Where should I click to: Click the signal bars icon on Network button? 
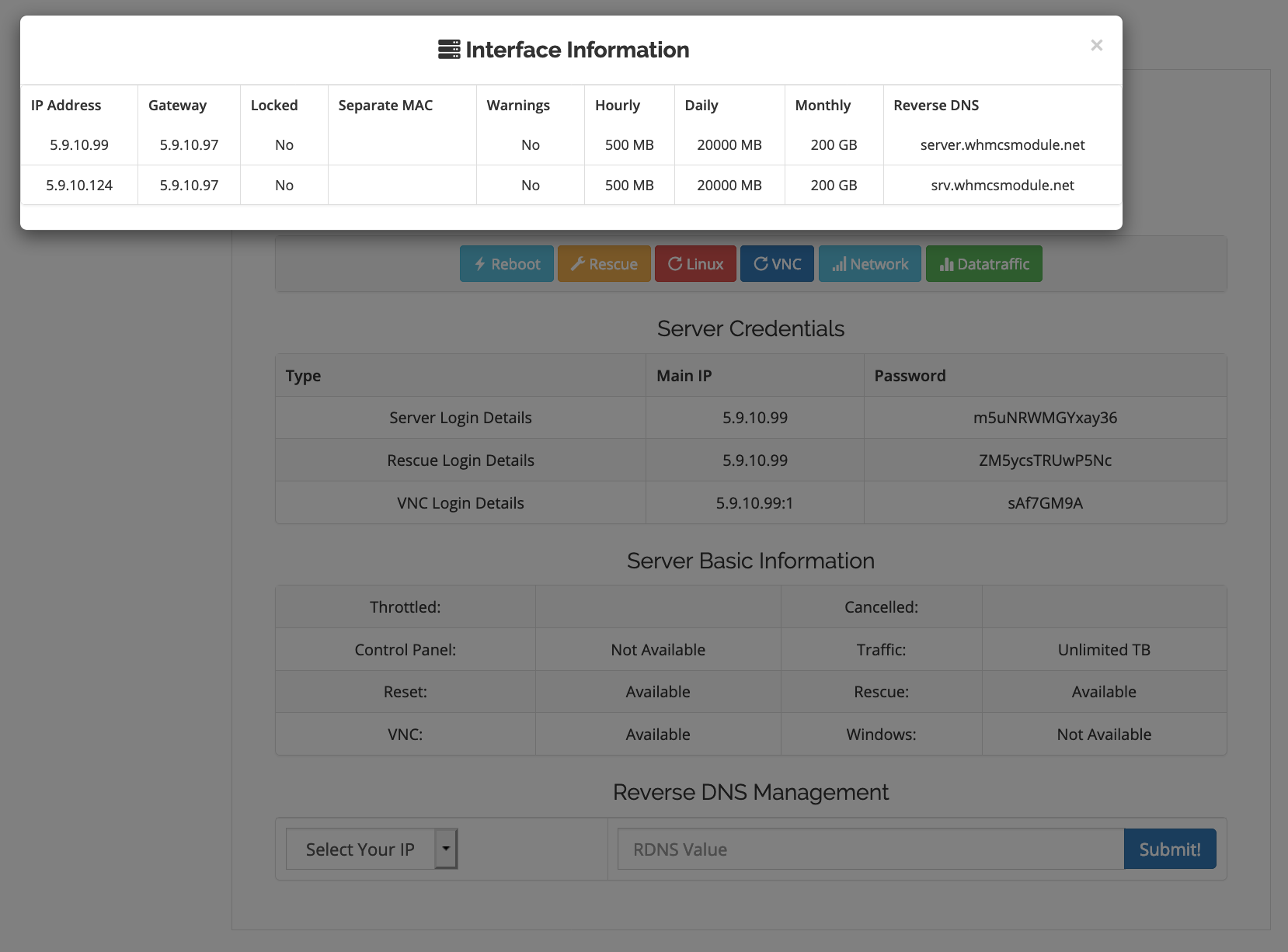(841, 264)
